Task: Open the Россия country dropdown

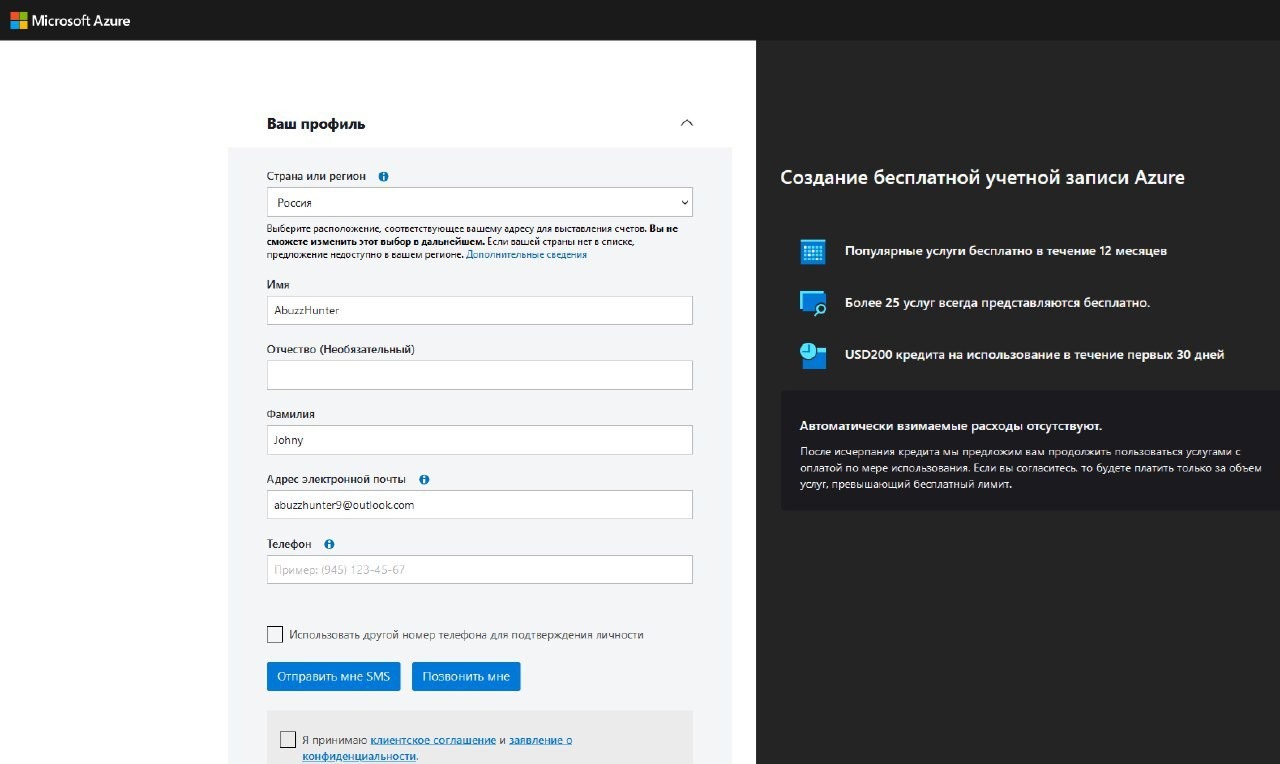Action: point(479,203)
